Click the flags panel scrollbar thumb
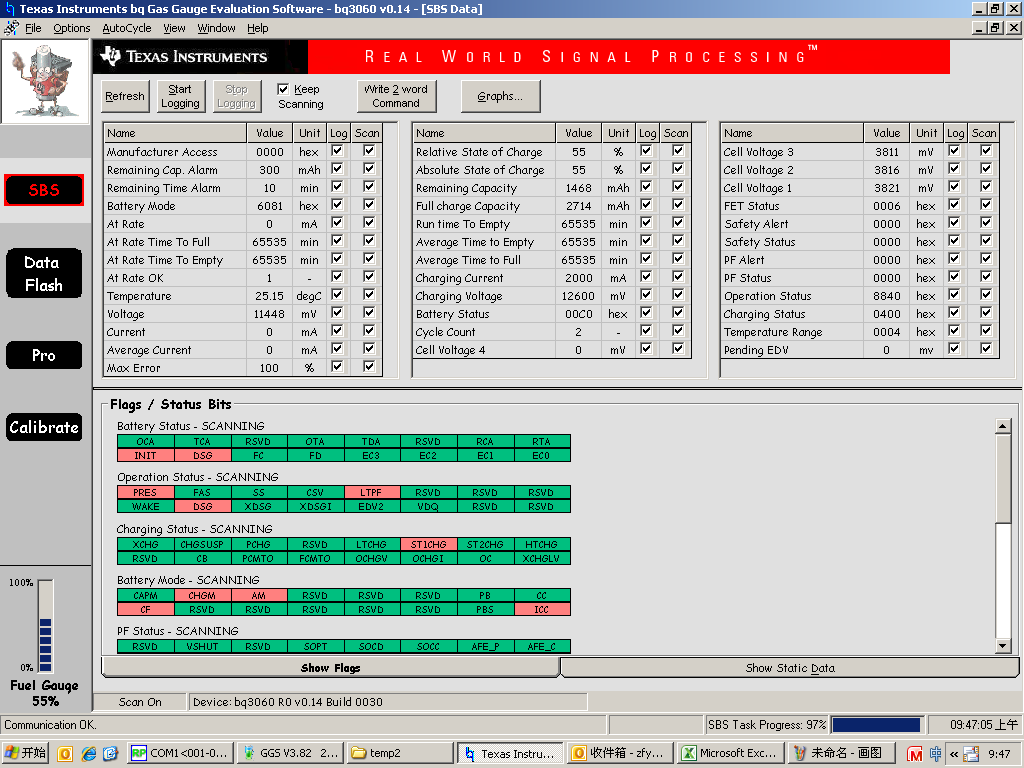 [1003, 478]
